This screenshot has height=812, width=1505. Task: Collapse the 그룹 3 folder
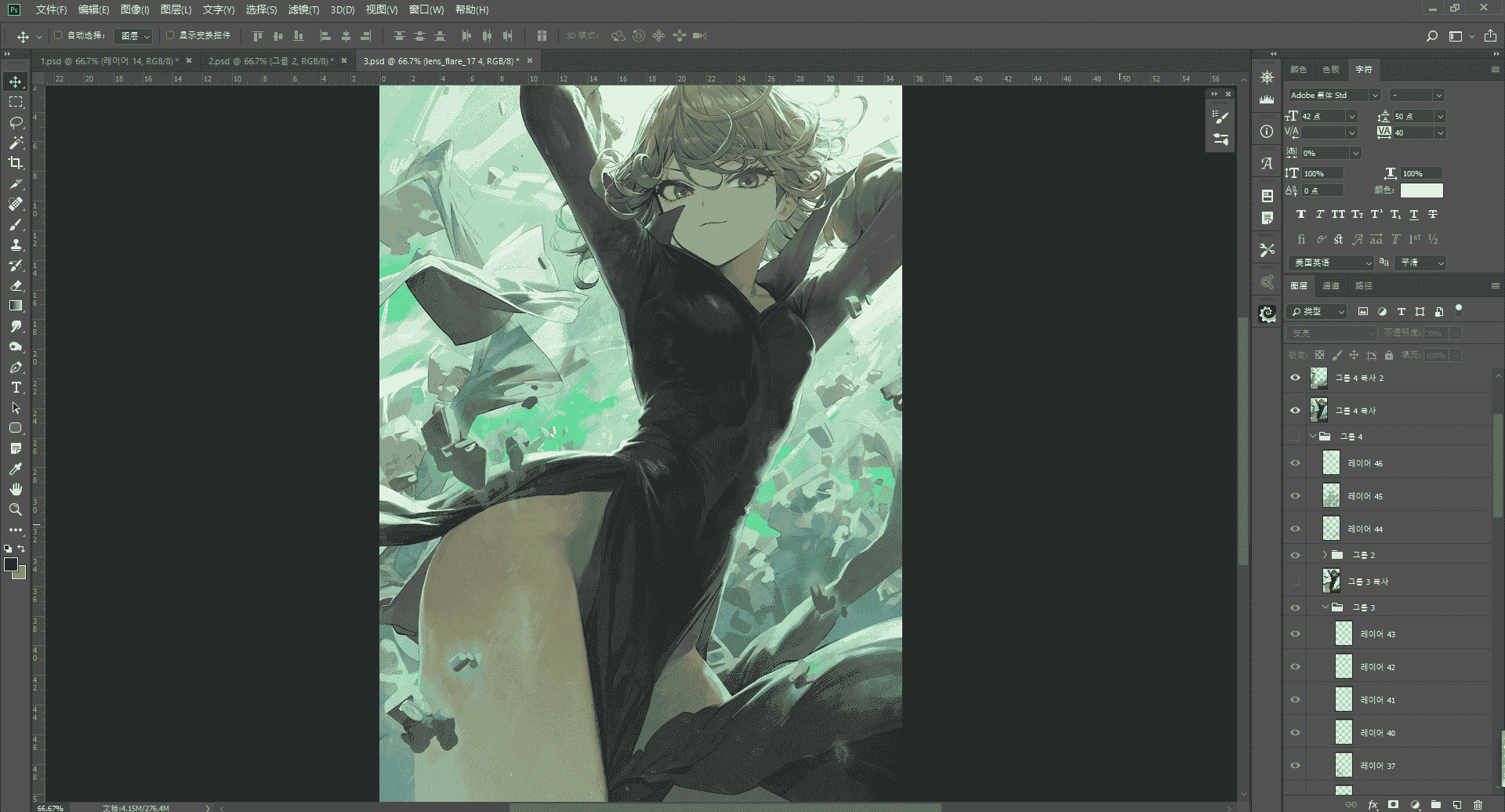[1325, 607]
